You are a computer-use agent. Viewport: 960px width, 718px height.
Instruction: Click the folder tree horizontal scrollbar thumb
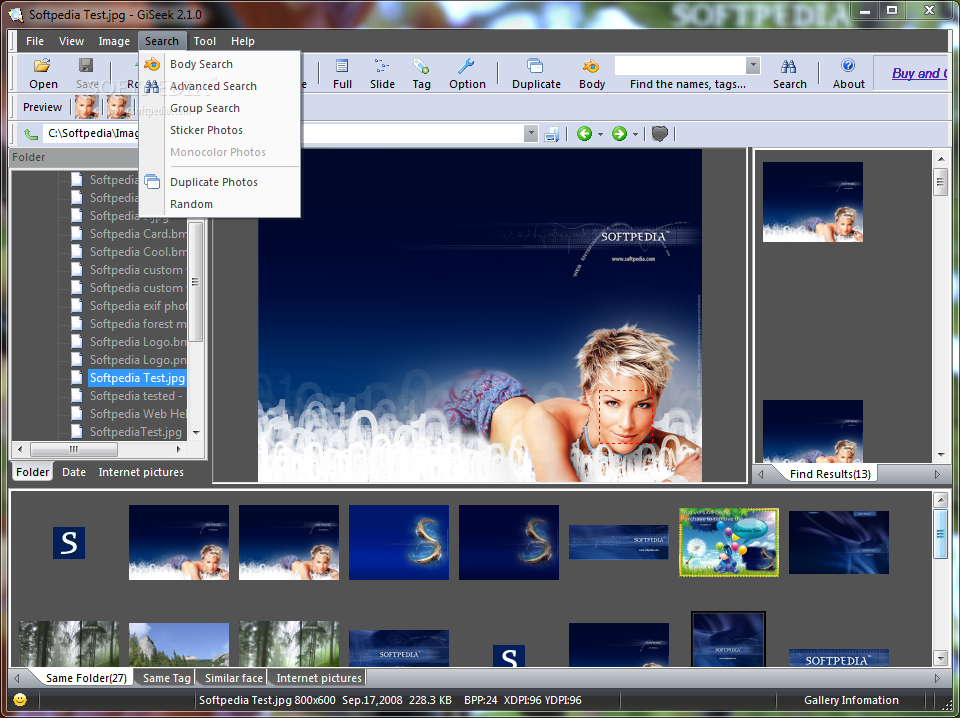(73, 449)
